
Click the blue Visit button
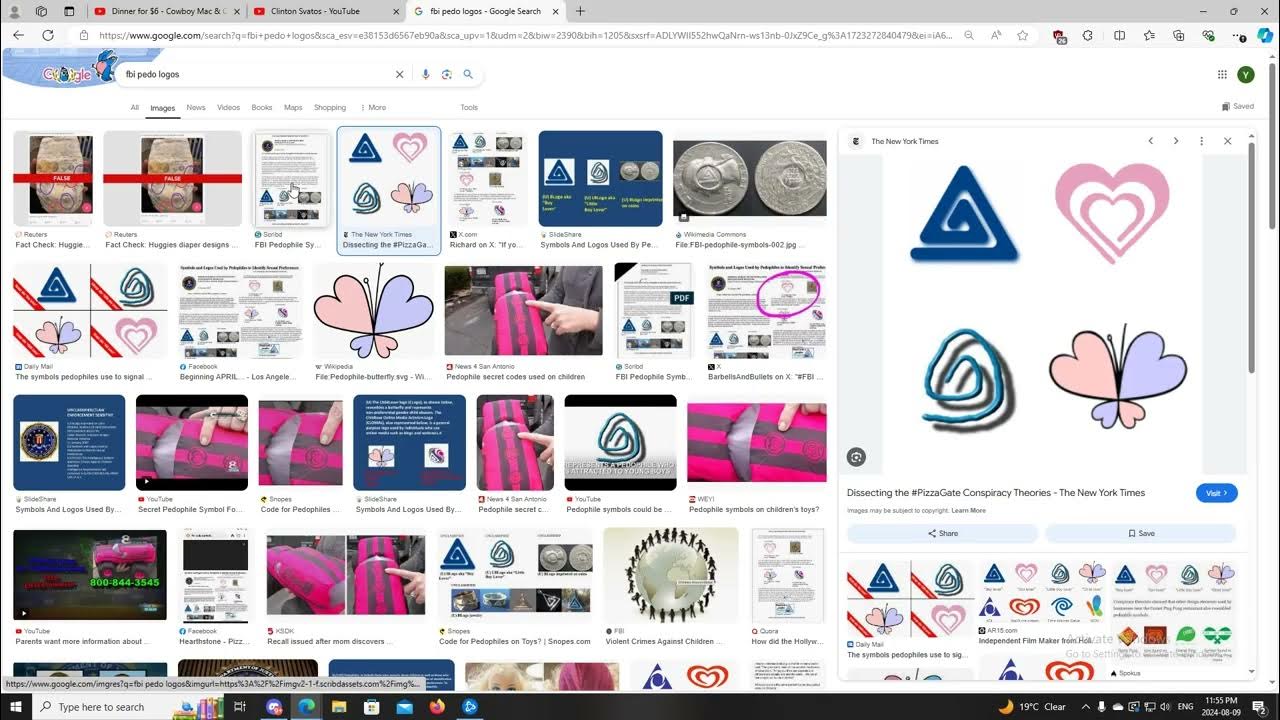coord(1216,493)
